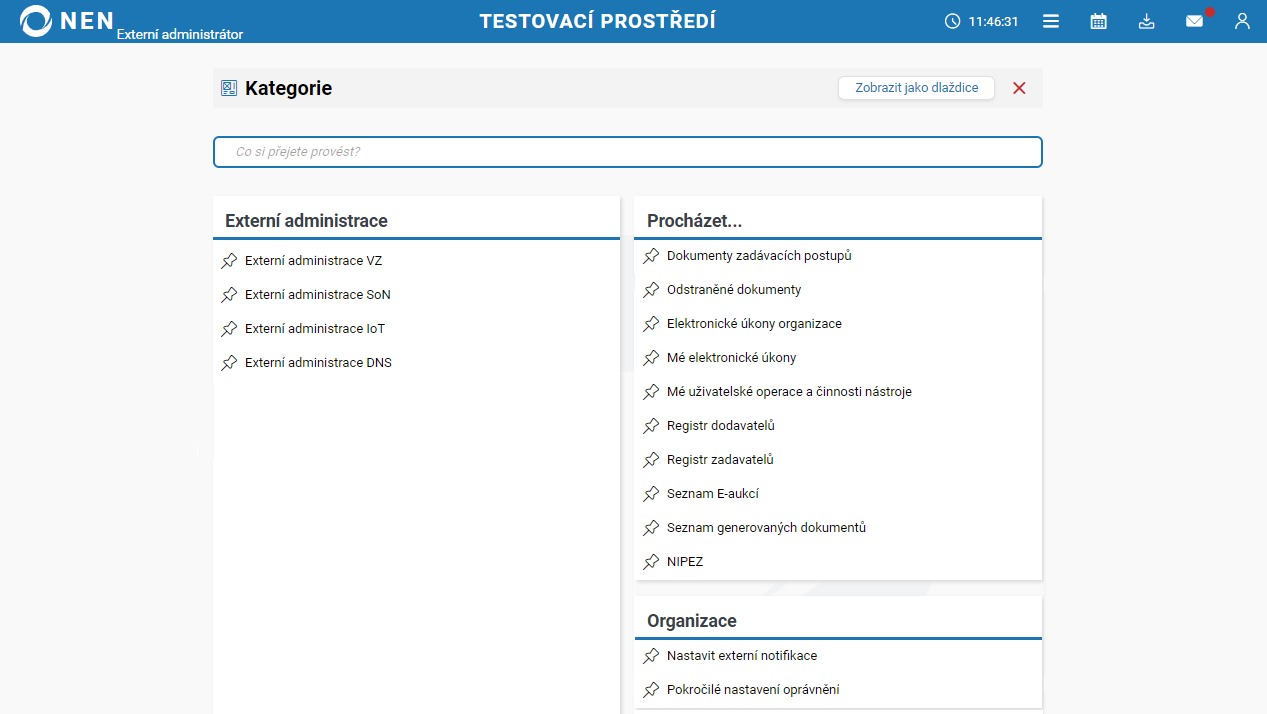
Task: Click Zobrazit jako dlaždice button
Action: 916,88
